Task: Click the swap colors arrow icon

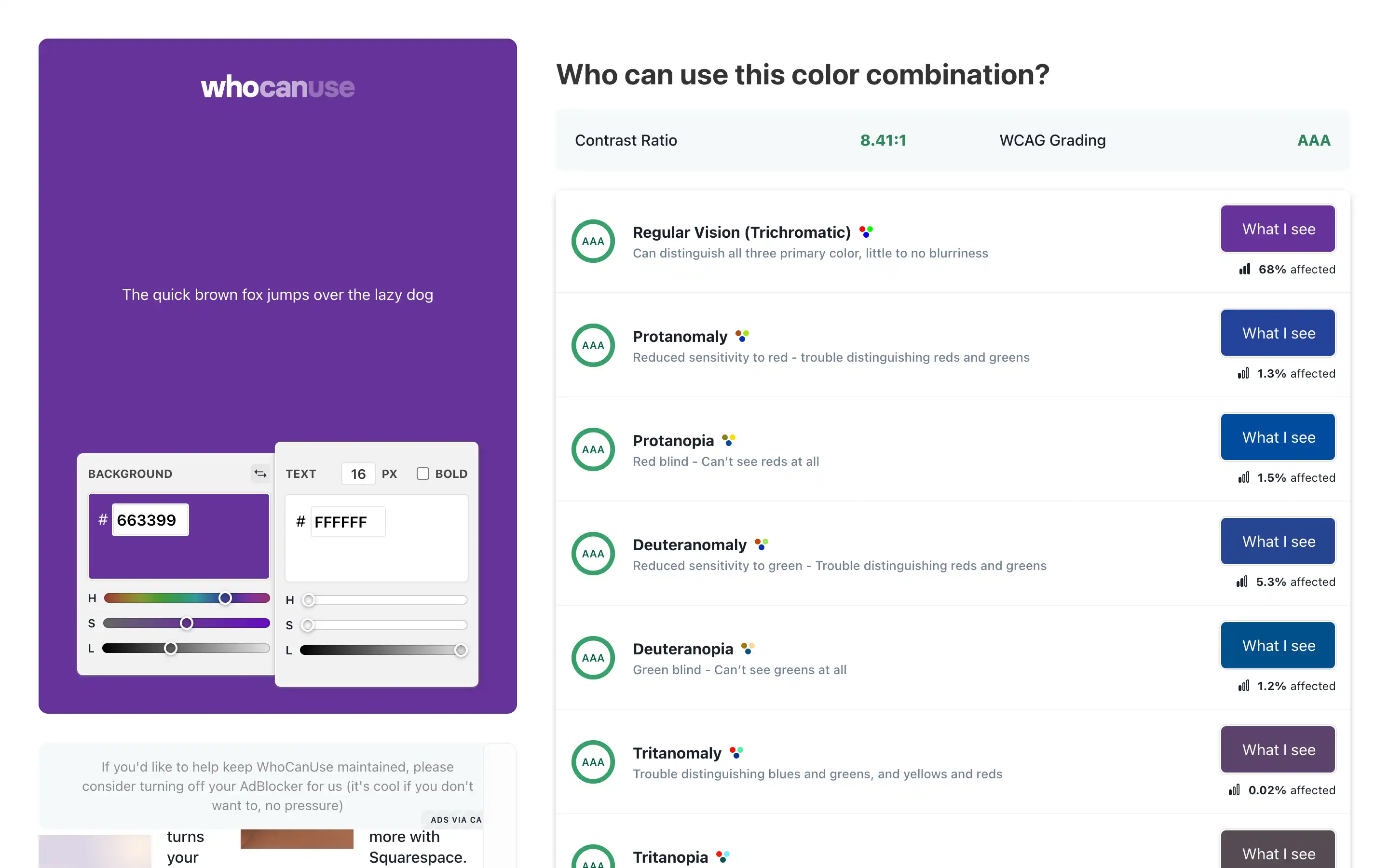Action: click(x=260, y=474)
